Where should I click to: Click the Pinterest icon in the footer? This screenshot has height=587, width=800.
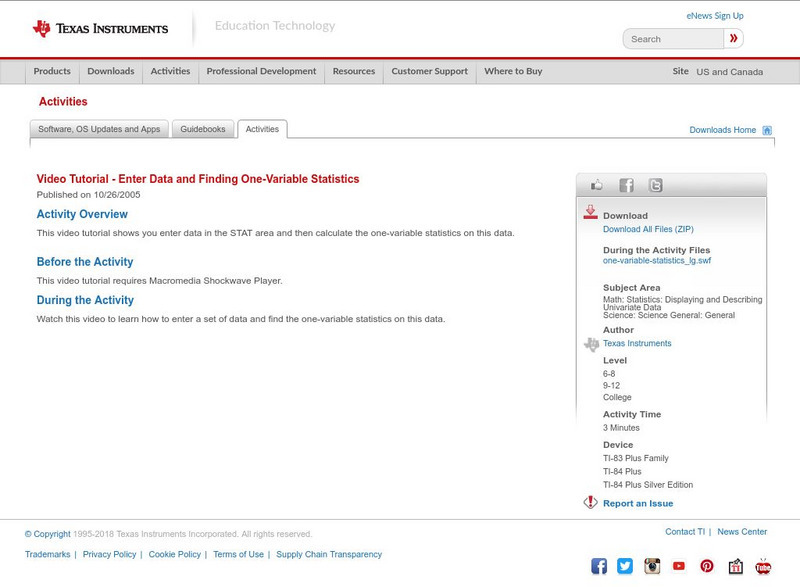pos(708,567)
